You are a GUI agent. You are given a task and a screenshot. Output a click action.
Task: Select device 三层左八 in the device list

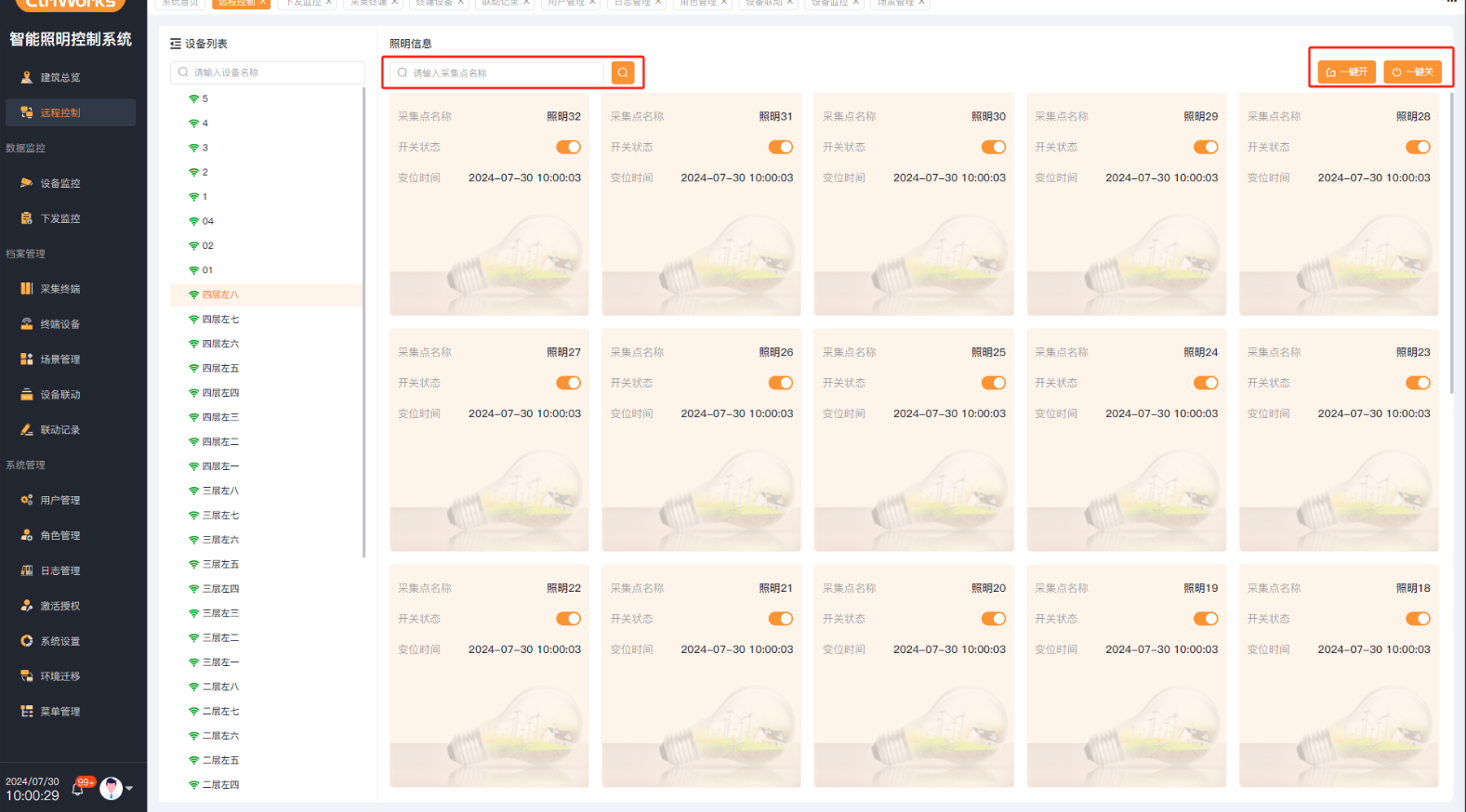220,491
